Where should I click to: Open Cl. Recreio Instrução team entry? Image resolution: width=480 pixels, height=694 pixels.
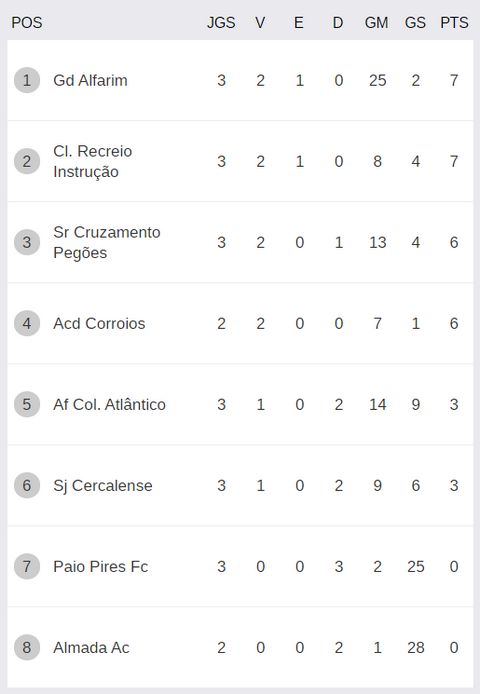93,161
